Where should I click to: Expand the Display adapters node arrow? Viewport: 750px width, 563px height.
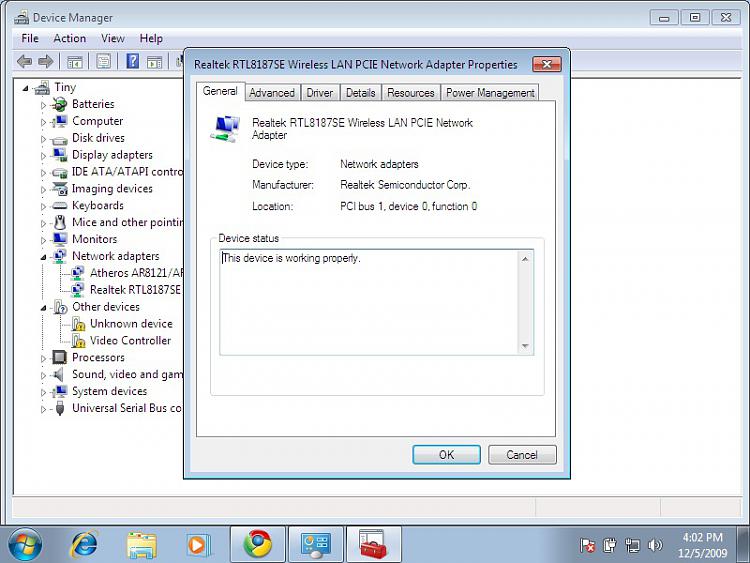(44, 155)
